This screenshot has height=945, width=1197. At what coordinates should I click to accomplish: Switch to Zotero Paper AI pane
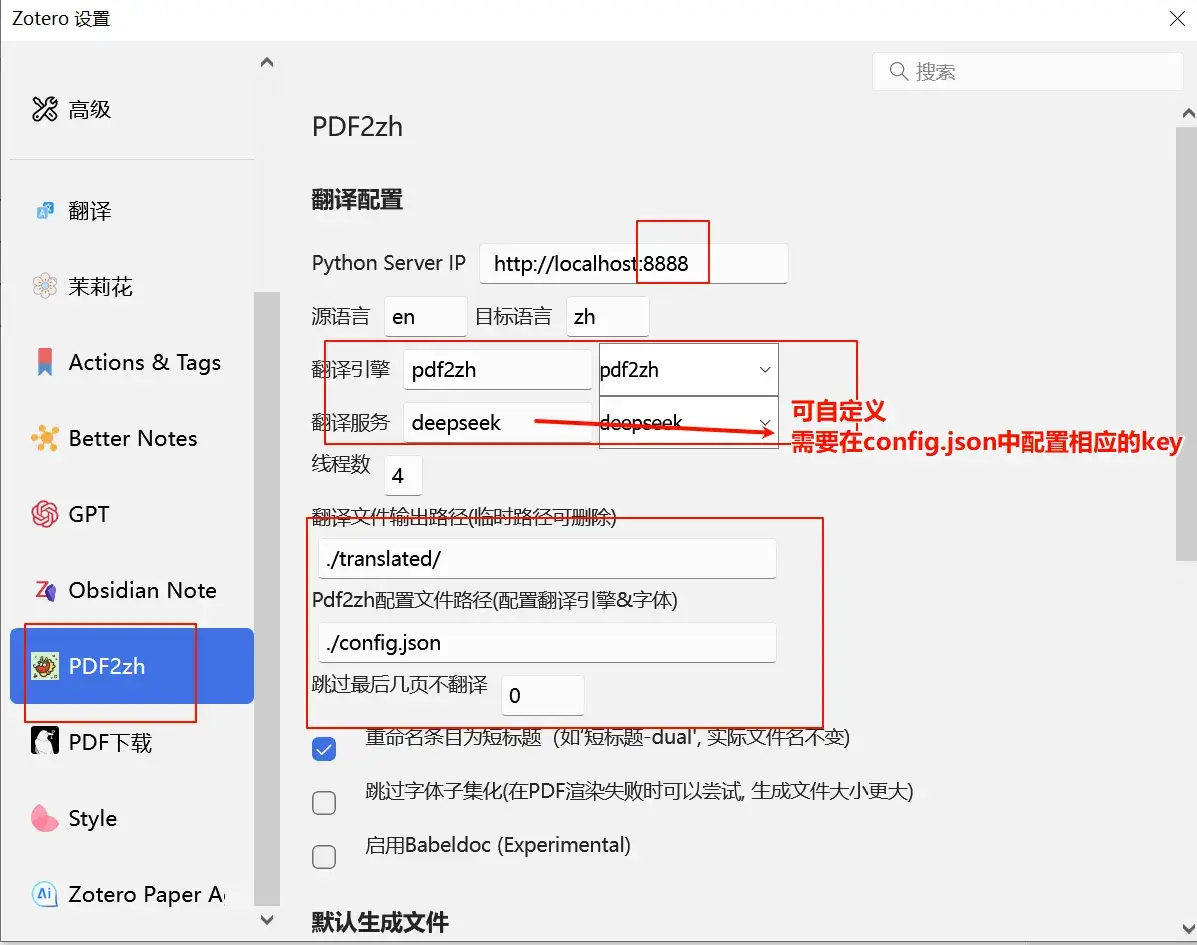click(130, 894)
